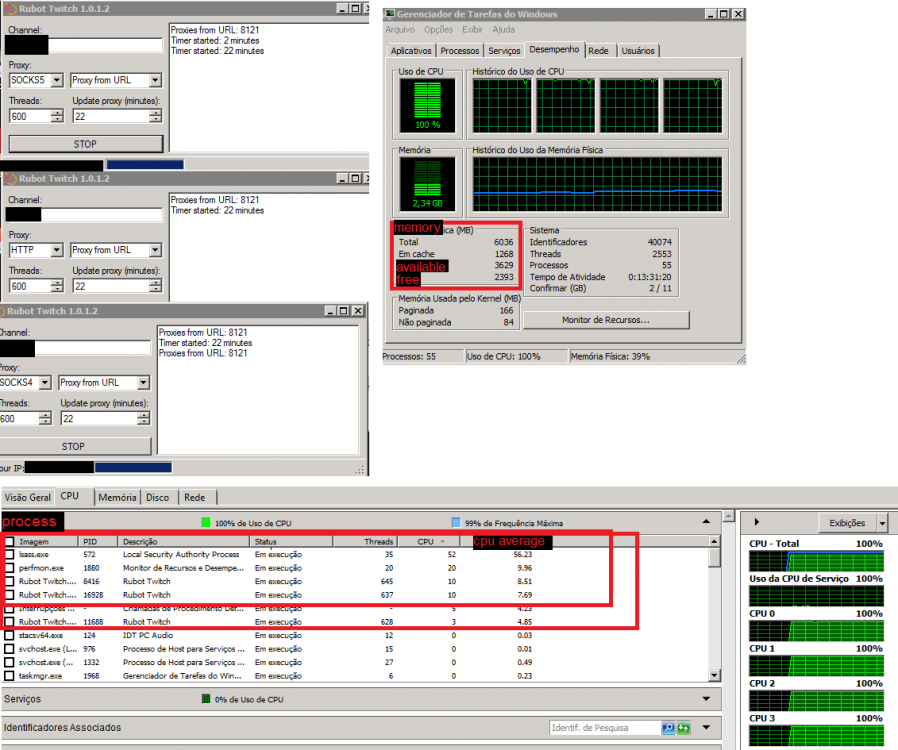
Task: Open the SOCKS5 proxy type dropdown
Action: tap(56, 80)
